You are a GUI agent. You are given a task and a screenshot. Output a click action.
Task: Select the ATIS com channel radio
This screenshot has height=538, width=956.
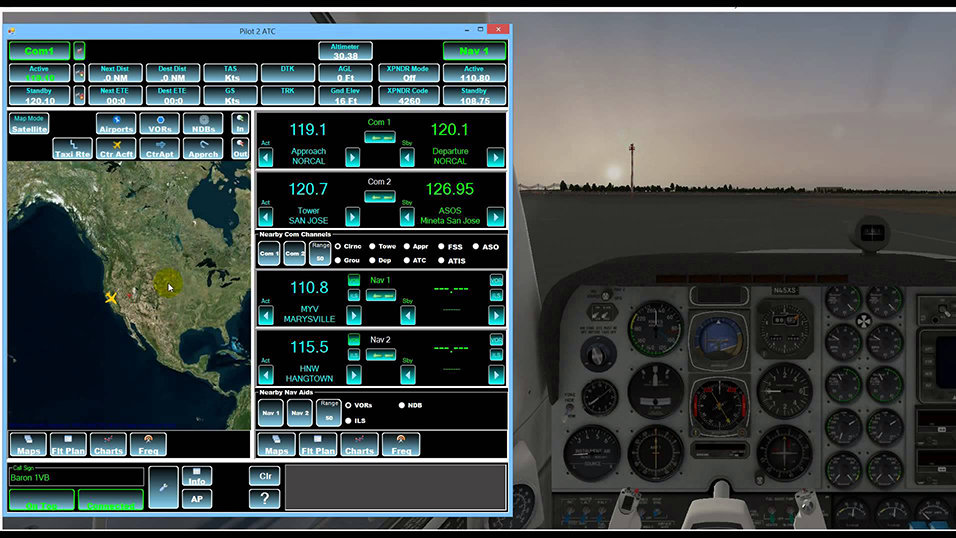pyautogui.click(x=441, y=260)
